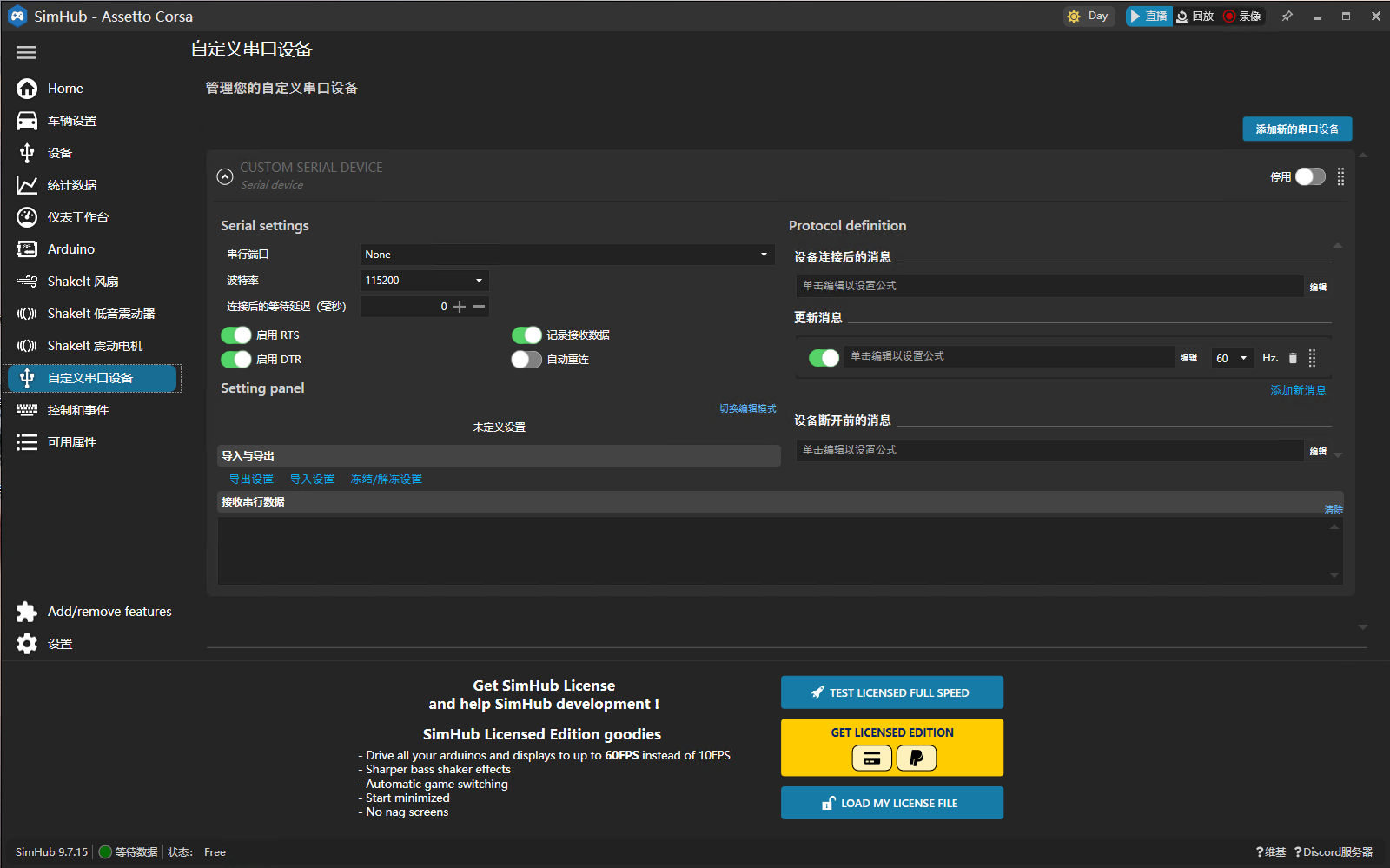Click 切换编辑模式 link
1390x868 pixels.
click(x=747, y=408)
